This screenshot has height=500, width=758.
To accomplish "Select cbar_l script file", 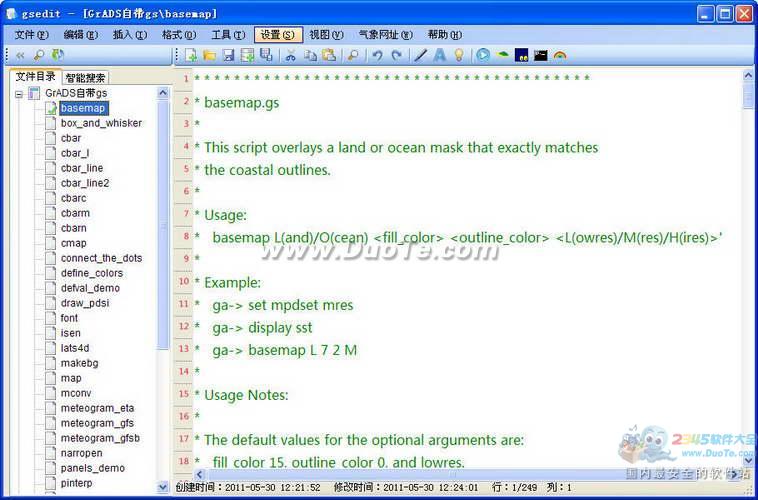I will pos(75,153).
